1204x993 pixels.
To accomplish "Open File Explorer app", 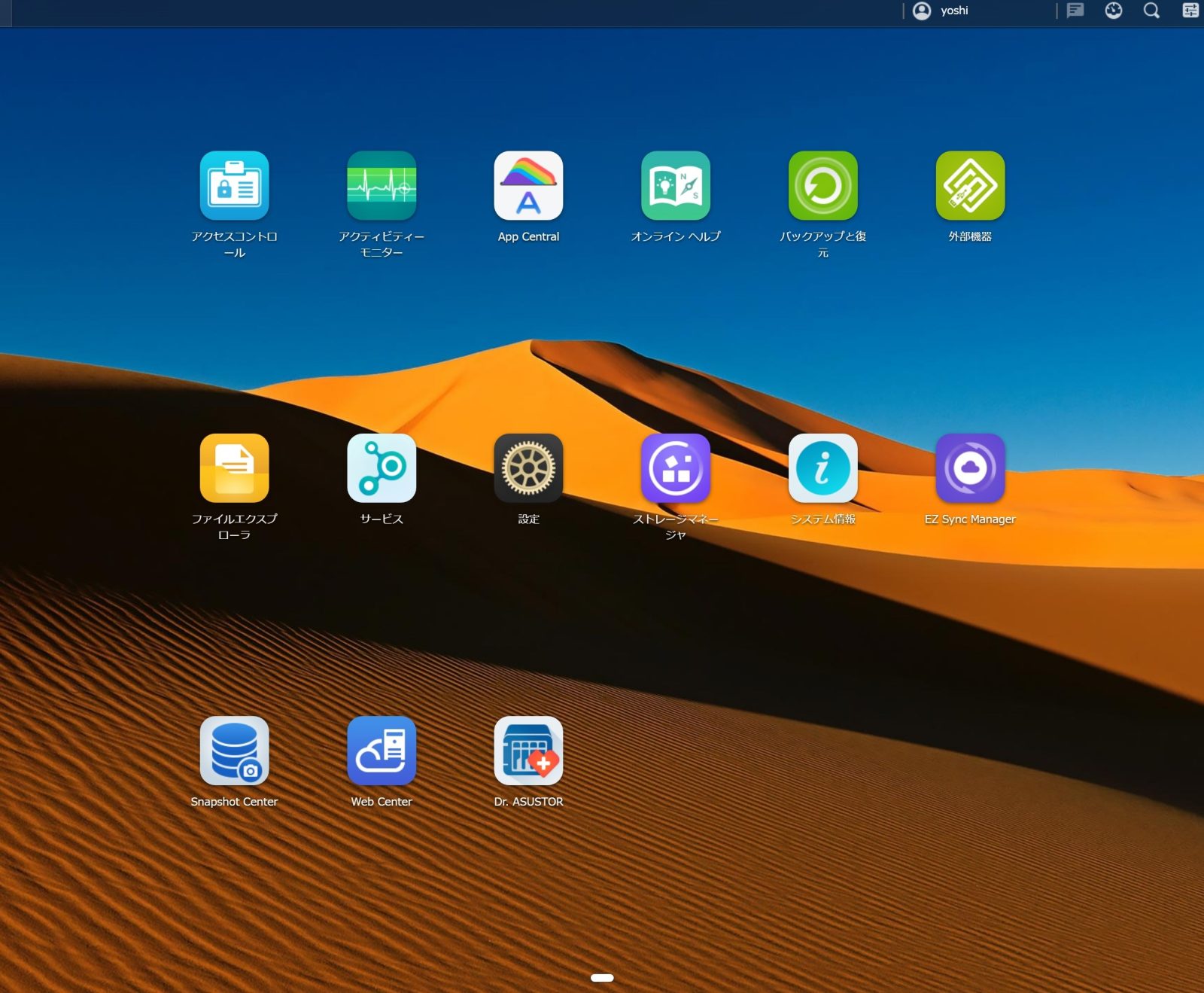I will click(x=234, y=468).
